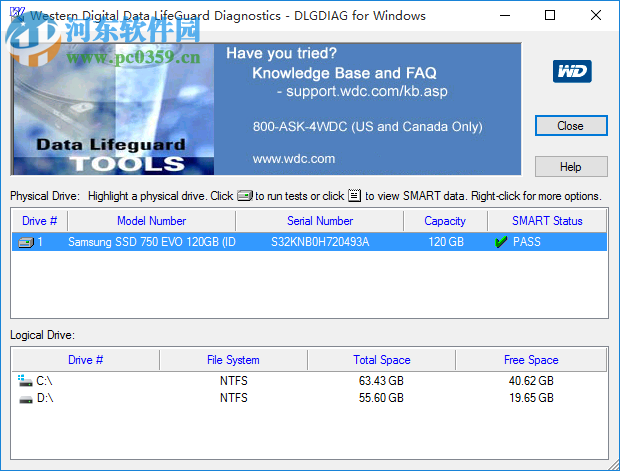Click the run tests drive icon in instructions
The image size is (620, 471).
click(x=245, y=196)
